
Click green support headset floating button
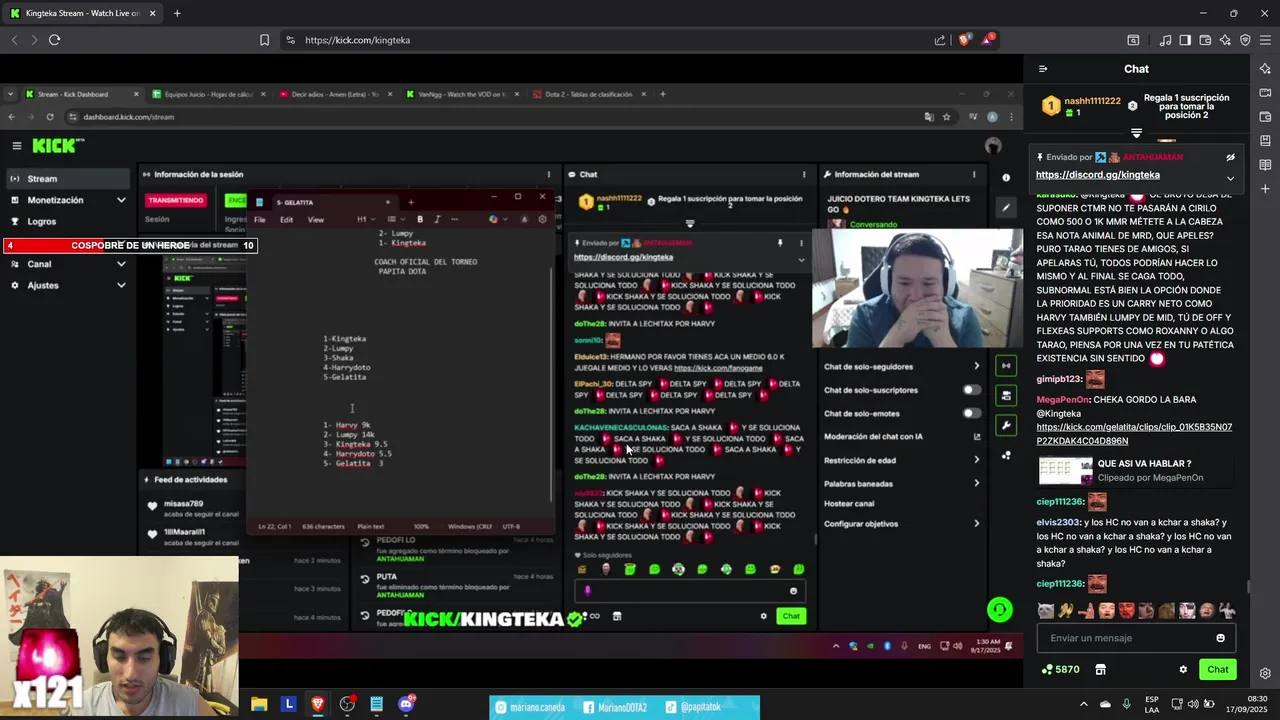[999, 610]
